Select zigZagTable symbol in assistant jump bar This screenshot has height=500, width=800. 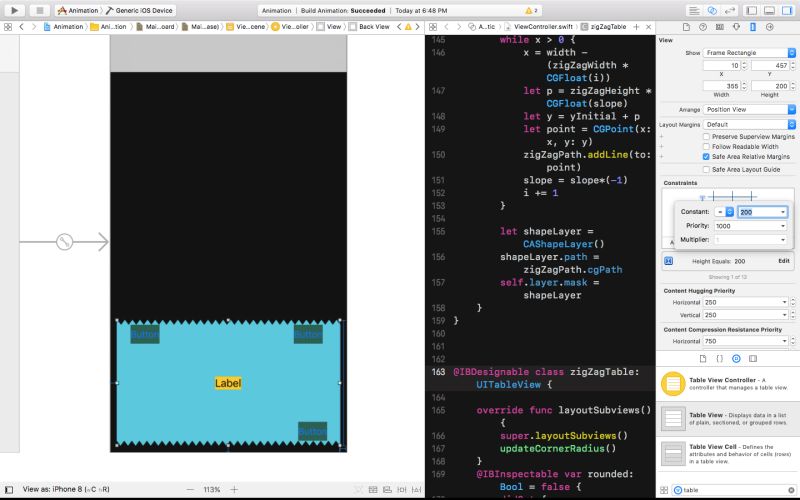tap(604, 27)
